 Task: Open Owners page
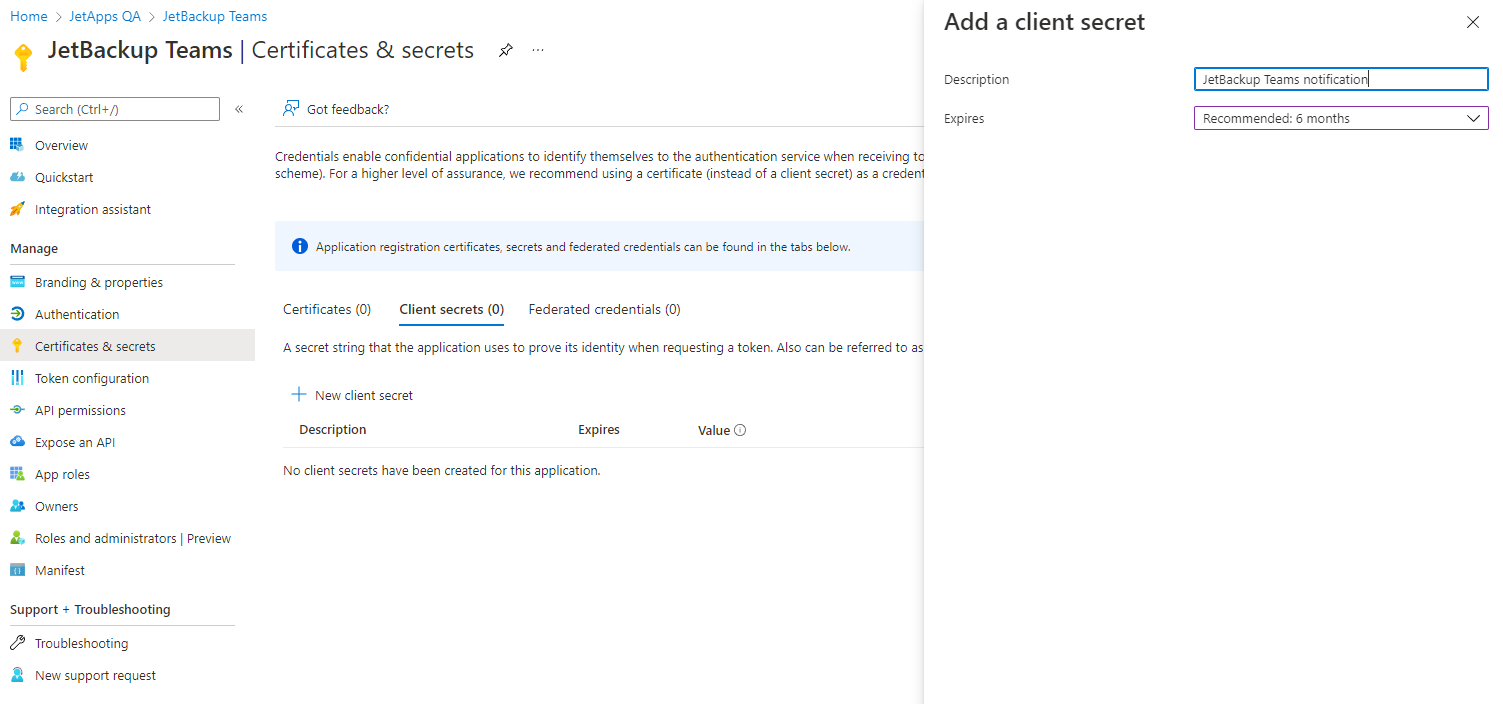pyautogui.click(x=56, y=506)
